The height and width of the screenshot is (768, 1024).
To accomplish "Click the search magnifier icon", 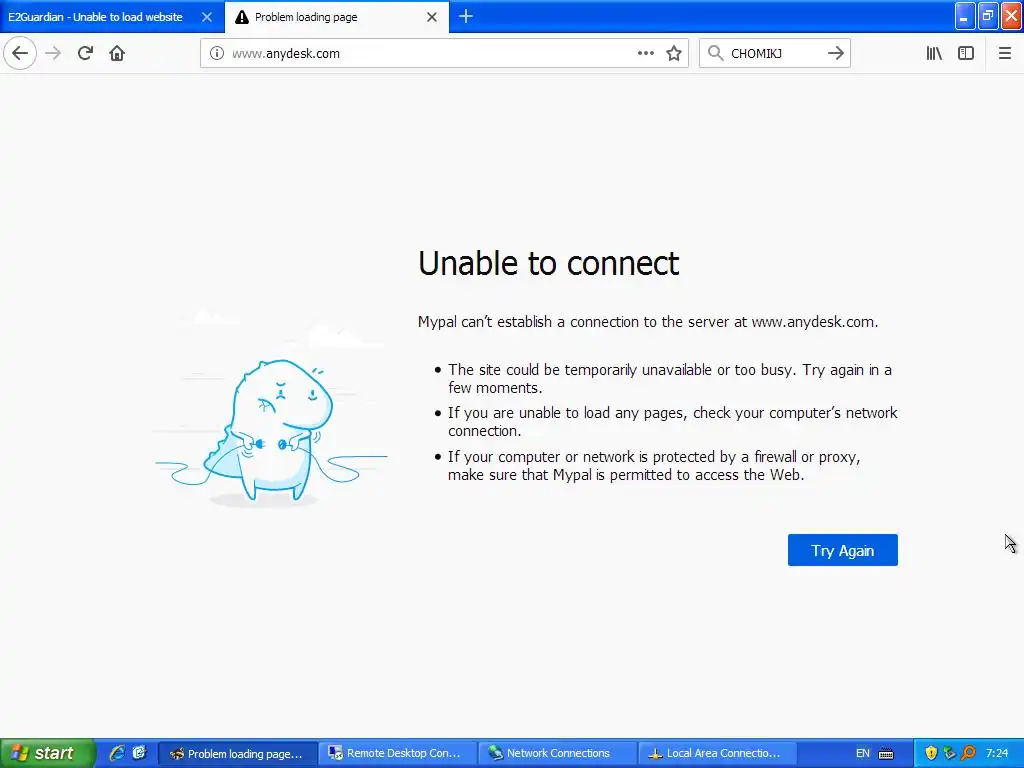I will click(x=715, y=53).
